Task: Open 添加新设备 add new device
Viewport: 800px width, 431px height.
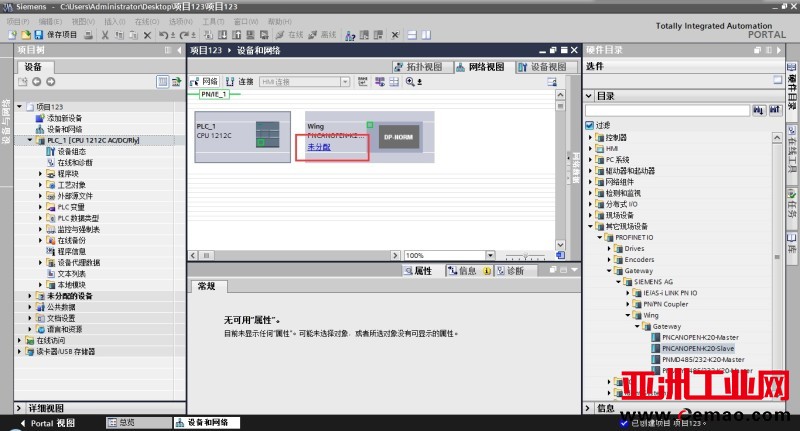Action: coord(64,118)
